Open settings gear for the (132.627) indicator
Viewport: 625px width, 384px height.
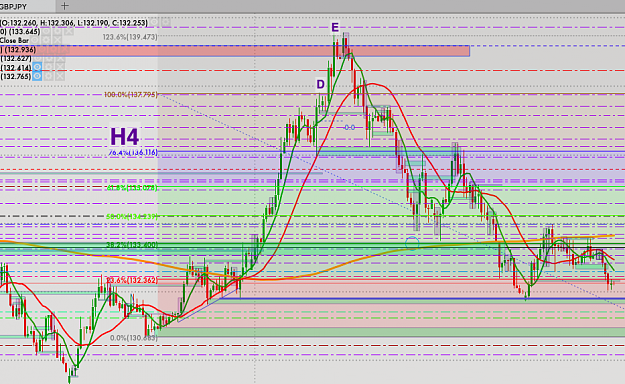point(49,58)
